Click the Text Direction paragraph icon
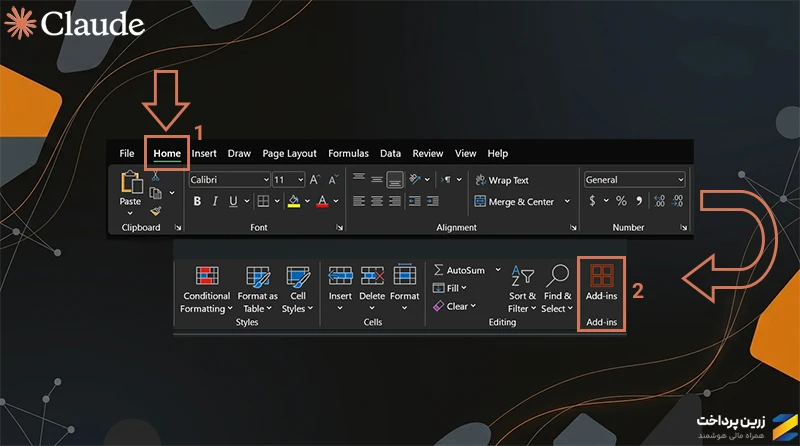 pos(446,179)
